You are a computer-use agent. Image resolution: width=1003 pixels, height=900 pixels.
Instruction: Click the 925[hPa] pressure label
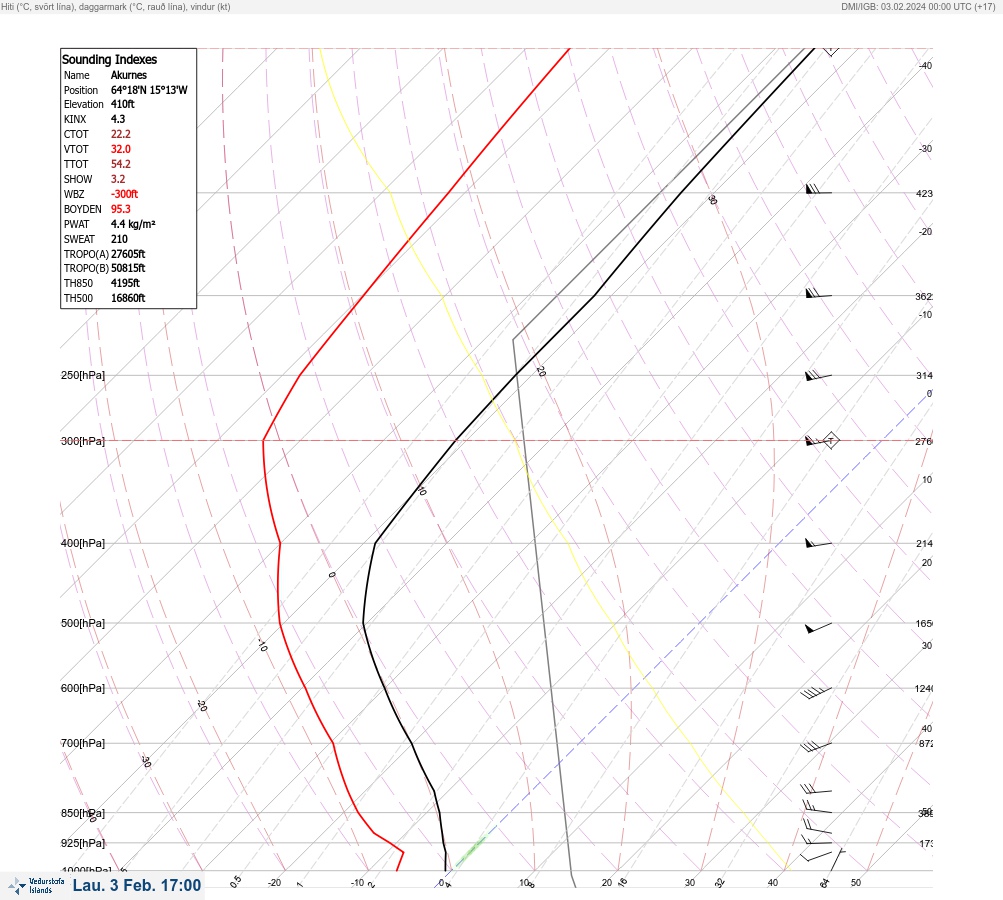(83, 843)
